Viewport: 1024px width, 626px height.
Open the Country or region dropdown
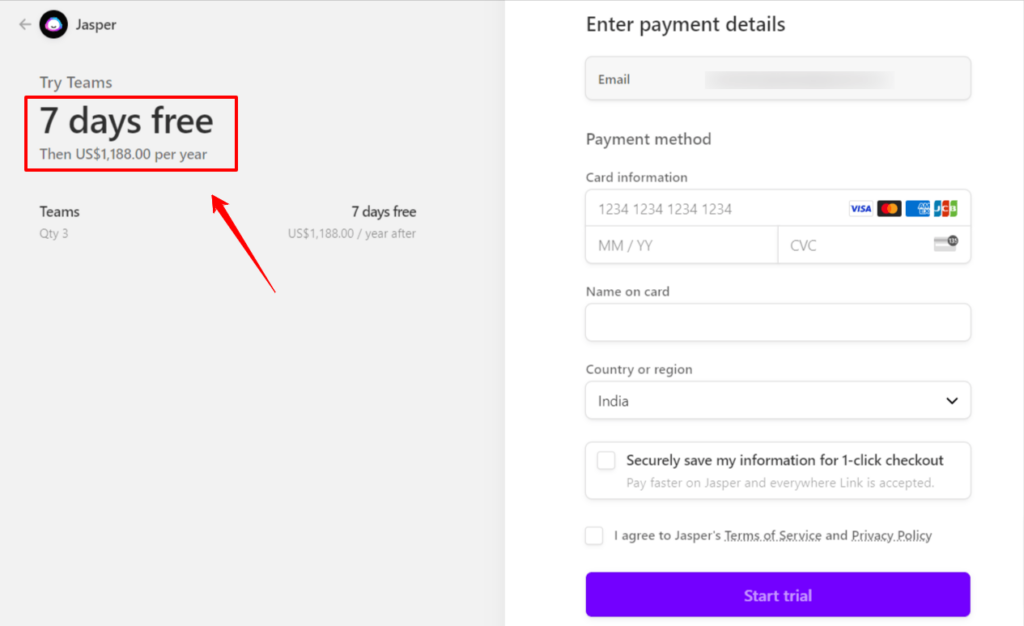click(778, 401)
